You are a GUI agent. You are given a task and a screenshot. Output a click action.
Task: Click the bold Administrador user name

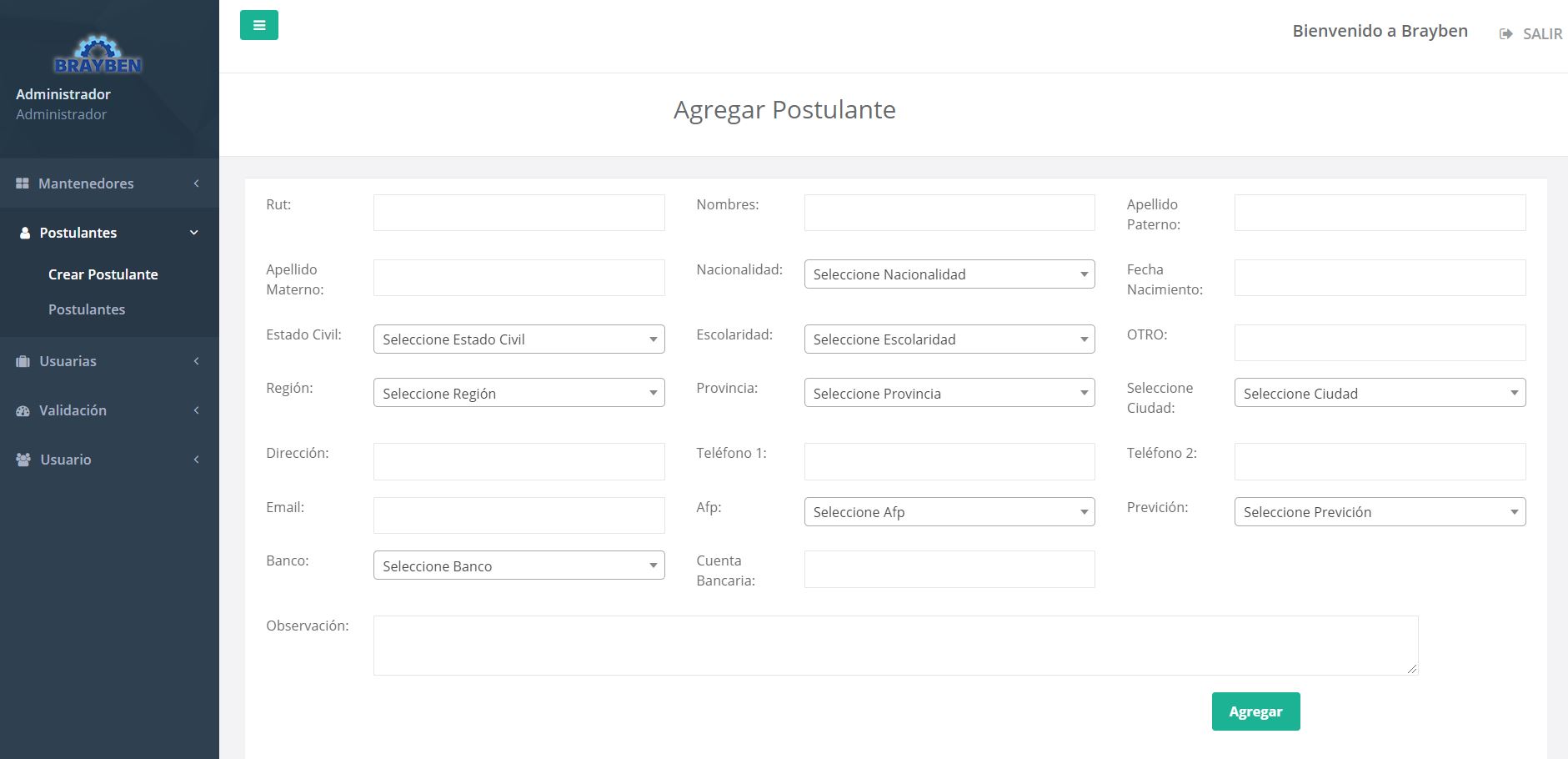[63, 94]
